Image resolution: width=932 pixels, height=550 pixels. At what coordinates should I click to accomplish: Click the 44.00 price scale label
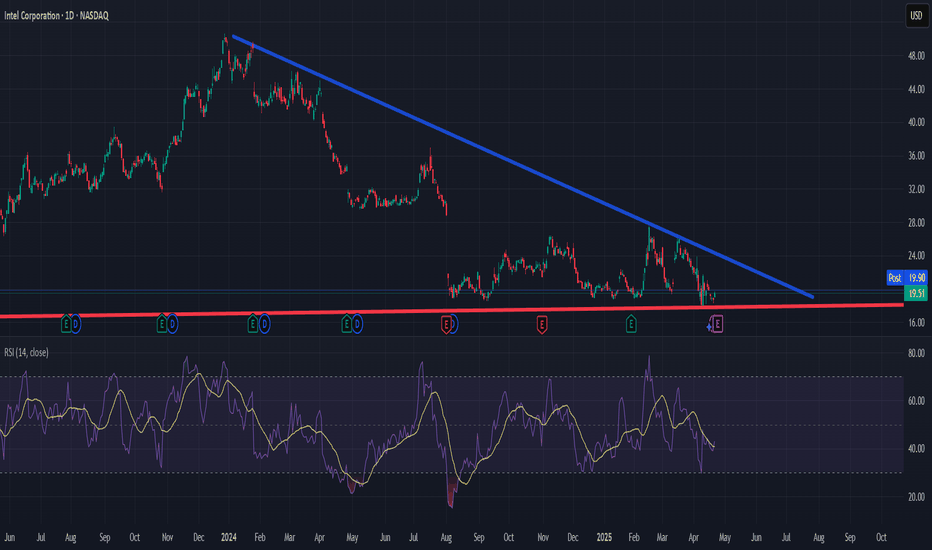click(916, 89)
